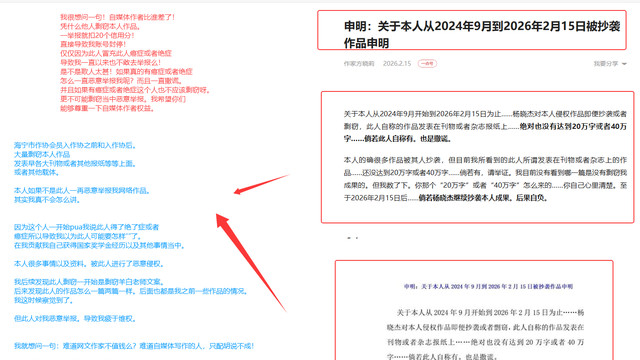This screenshot has width=640, height=360.
Task: Click the red line 我很想问一句!自媒体作者比谁差了!
Action: pyautogui.click(x=118, y=17)
